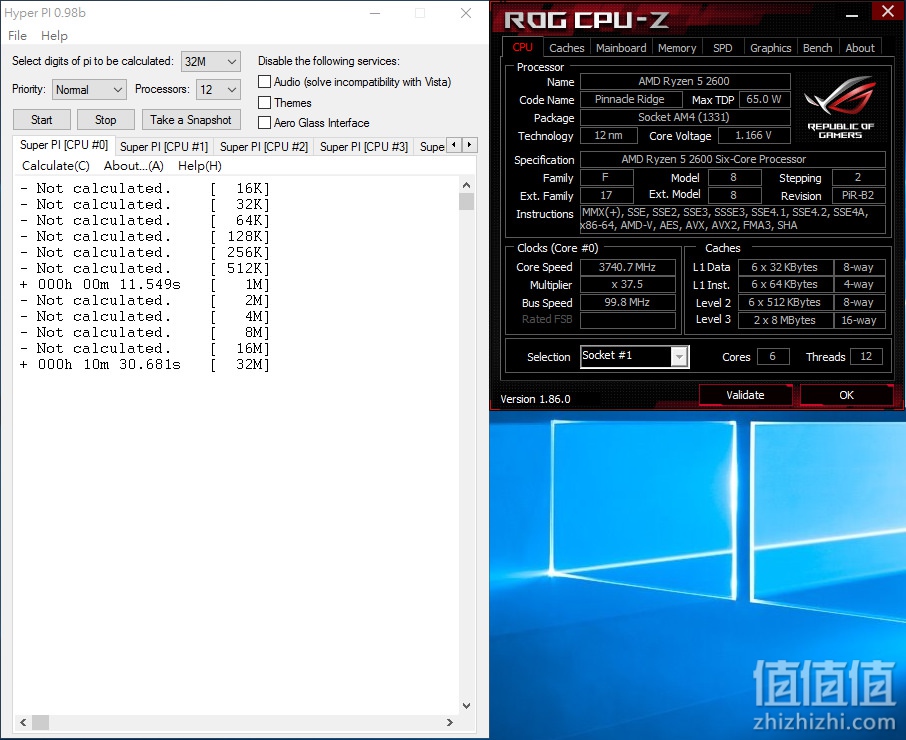The height and width of the screenshot is (740, 906).
Task: Expand the Socket #1 selection dropdown
Action: pyautogui.click(x=680, y=356)
